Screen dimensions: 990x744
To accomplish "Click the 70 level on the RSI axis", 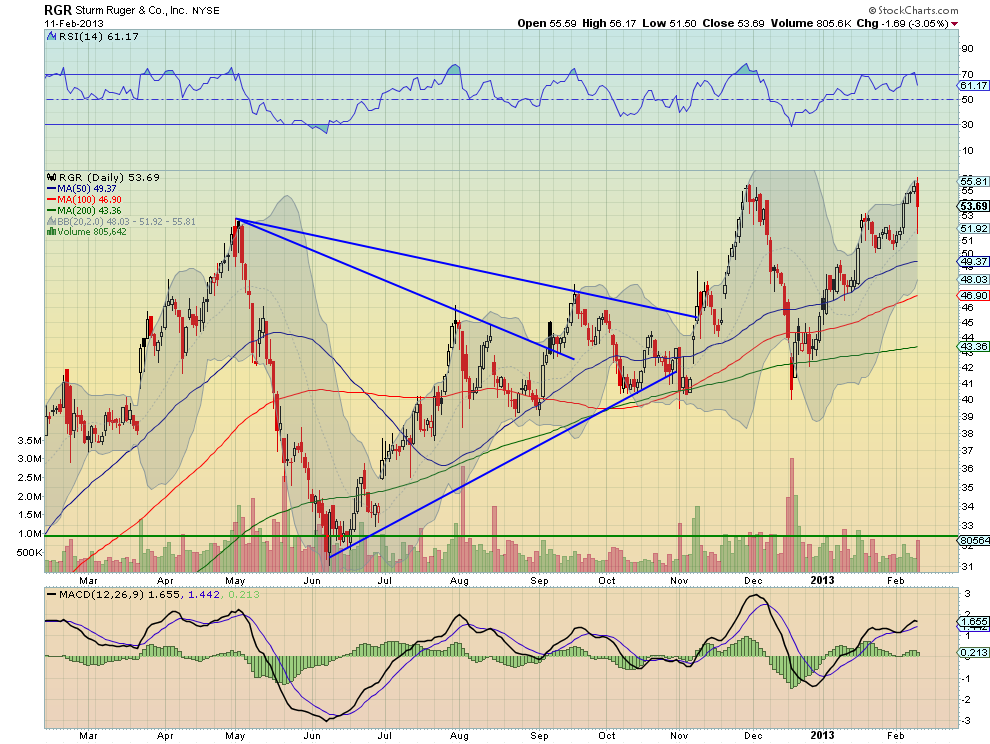I will pos(967,75).
